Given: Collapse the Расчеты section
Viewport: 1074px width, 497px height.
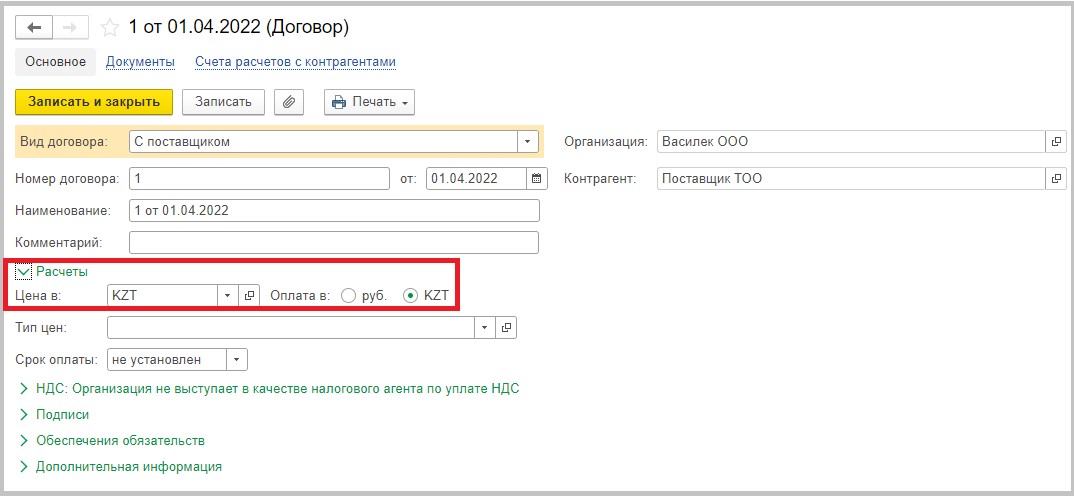Looking at the screenshot, I should coord(24,272).
